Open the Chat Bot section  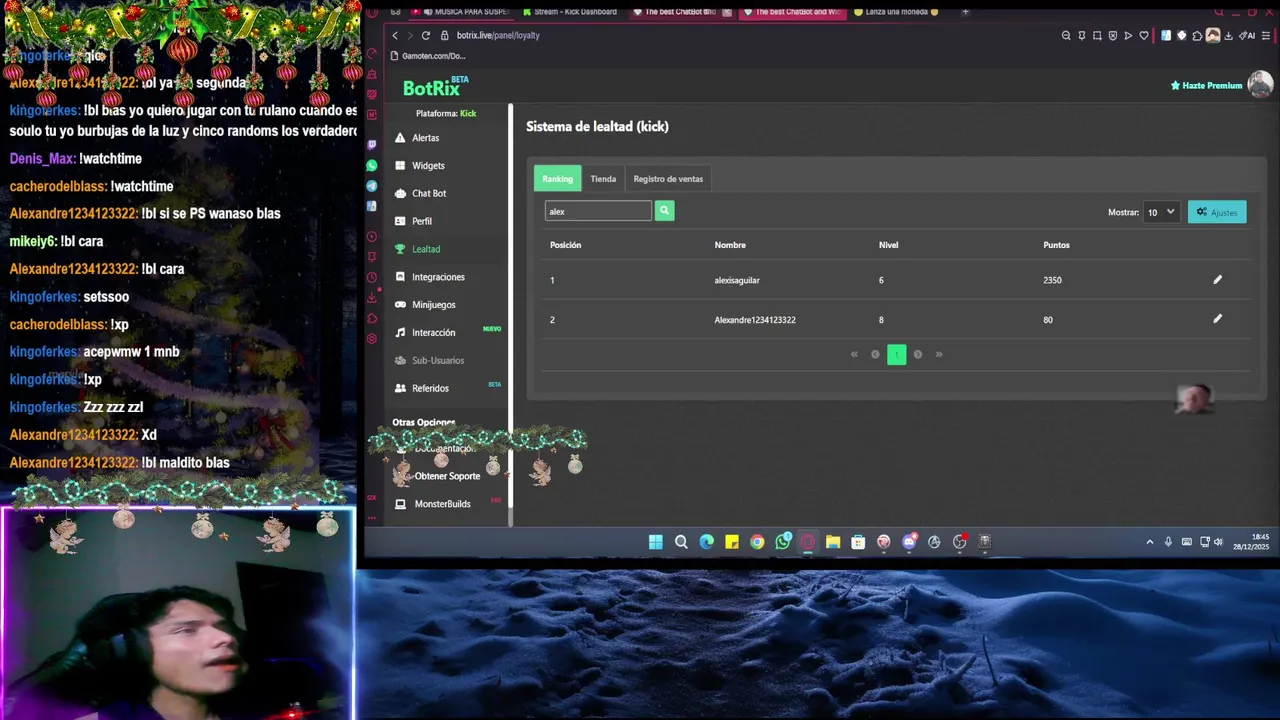pyautogui.click(x=420, y=193)
